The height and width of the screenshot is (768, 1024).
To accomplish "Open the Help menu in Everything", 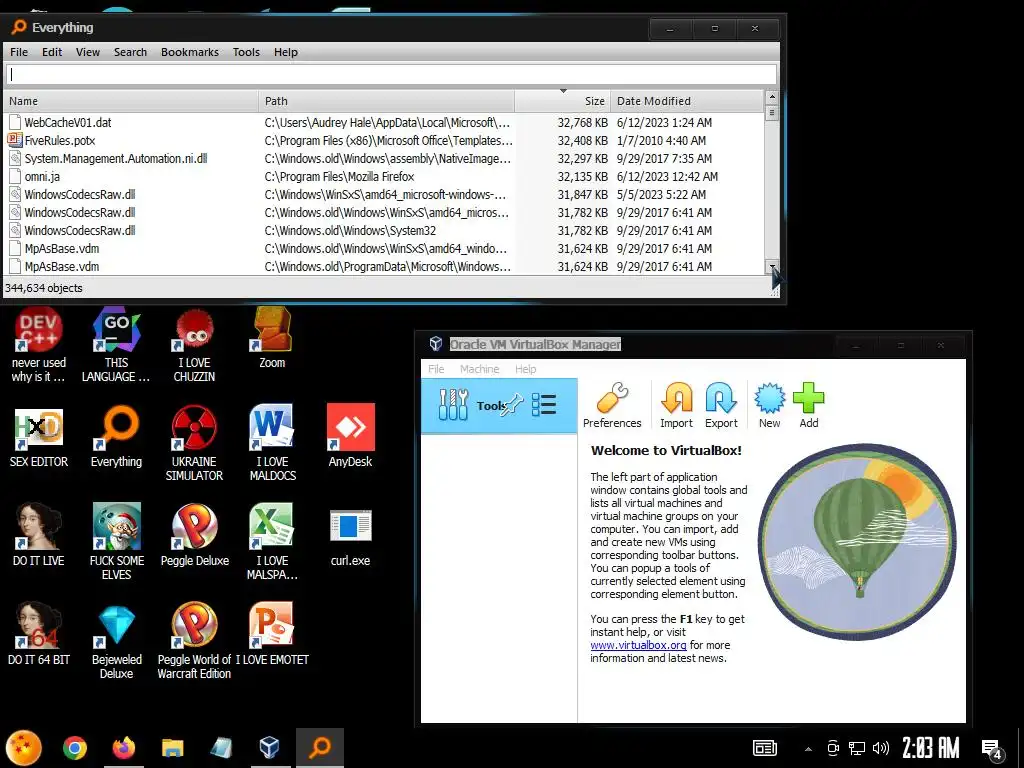I will [285, 52].
